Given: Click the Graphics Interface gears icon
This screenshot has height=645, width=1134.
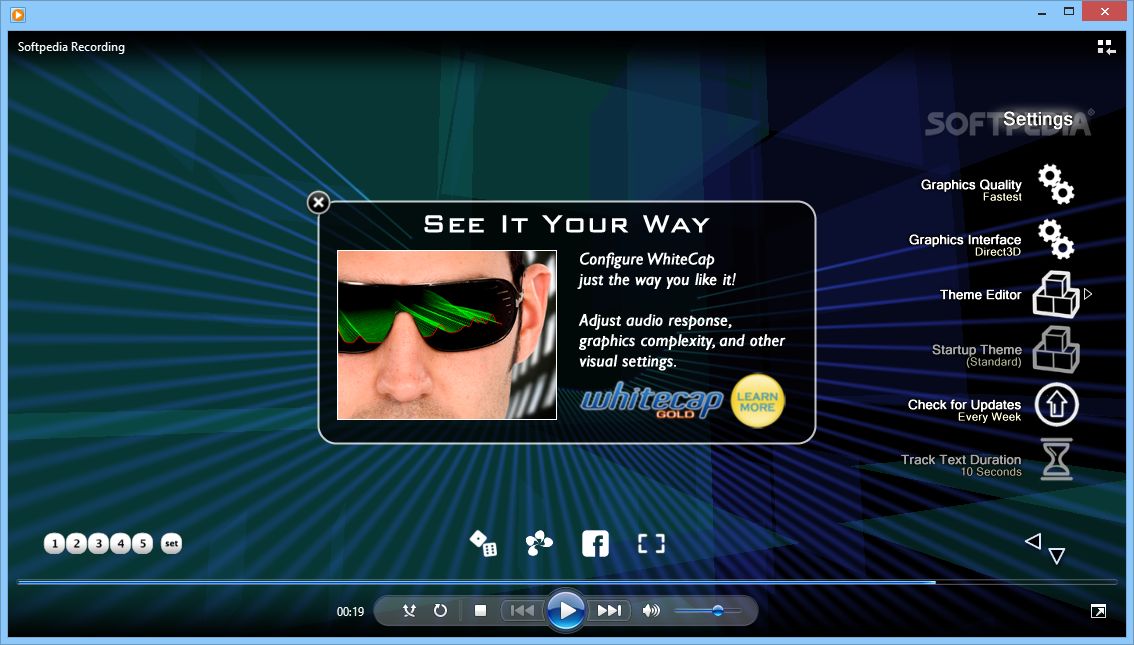Looking at the screenshot, I should click(1056, 239).
